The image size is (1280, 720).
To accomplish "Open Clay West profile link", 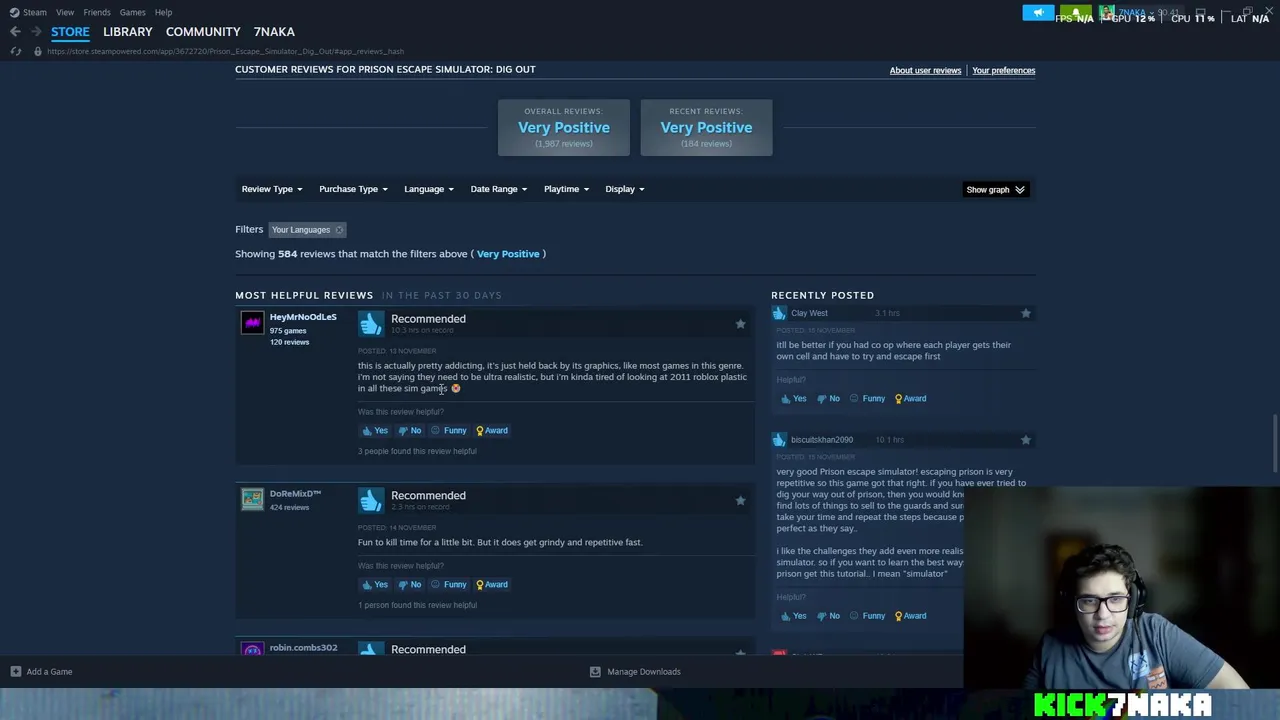I will tap(809, 313).
